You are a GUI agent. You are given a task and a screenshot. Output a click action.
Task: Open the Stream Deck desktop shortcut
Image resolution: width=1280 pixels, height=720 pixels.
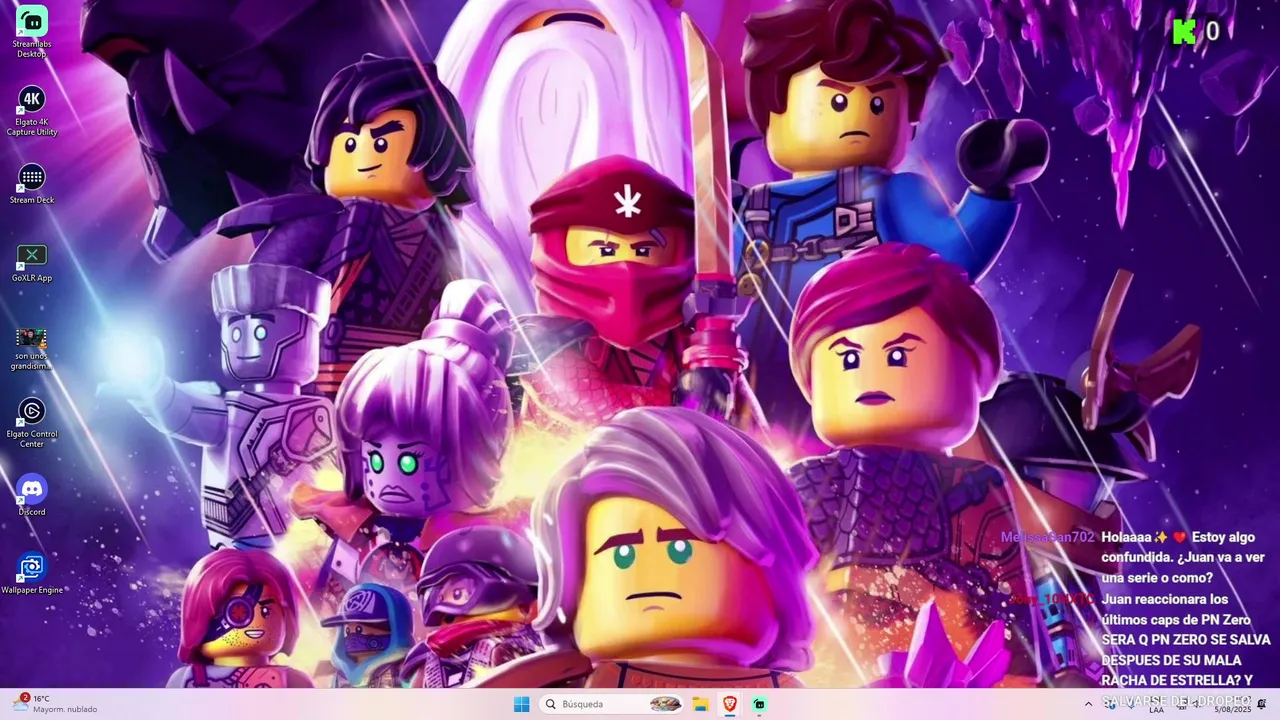(x=32, y=184)
